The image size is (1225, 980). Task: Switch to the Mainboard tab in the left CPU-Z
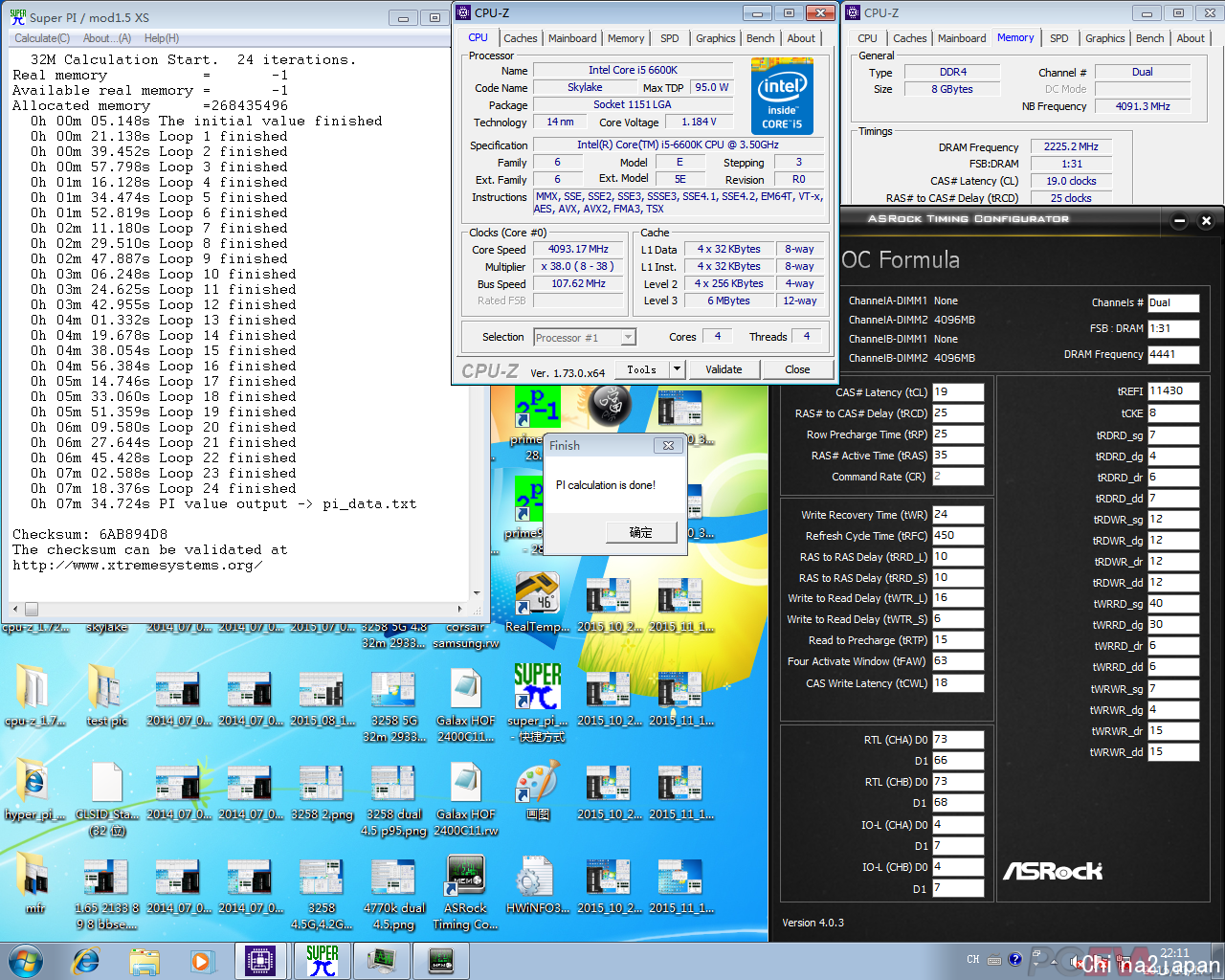[572, 38]
